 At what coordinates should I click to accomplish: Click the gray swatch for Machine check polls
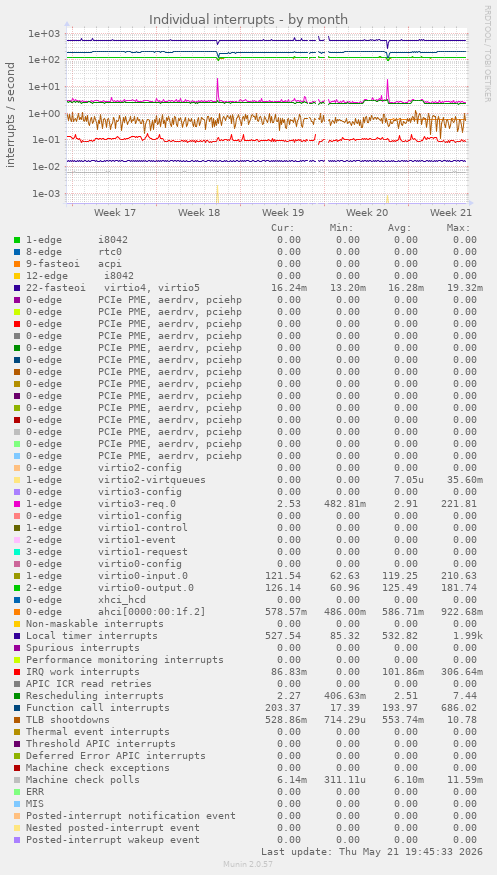[x=17, y=780]
